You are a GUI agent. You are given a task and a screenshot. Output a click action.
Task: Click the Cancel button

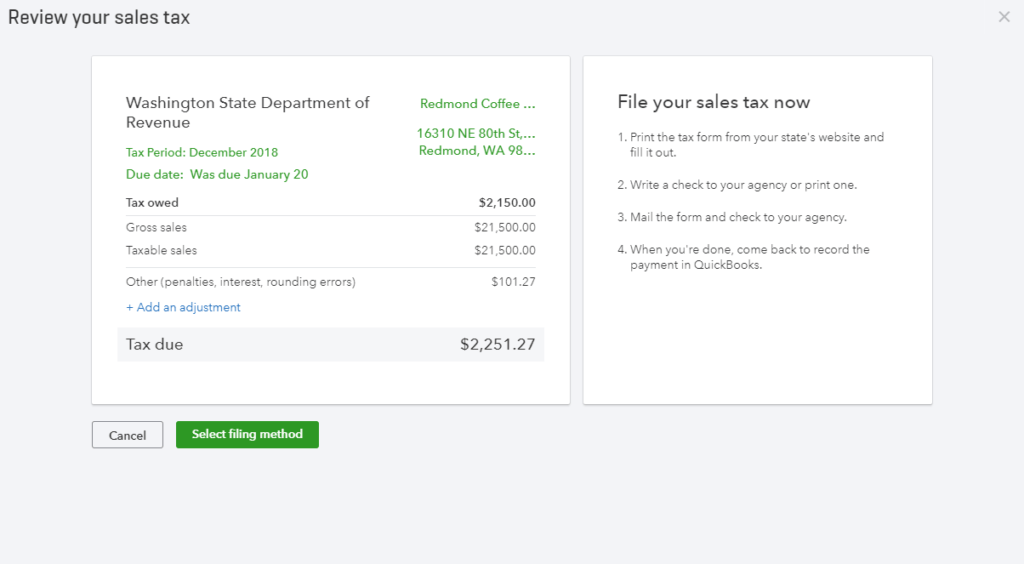pyautogui.click(x=127, y=435)
